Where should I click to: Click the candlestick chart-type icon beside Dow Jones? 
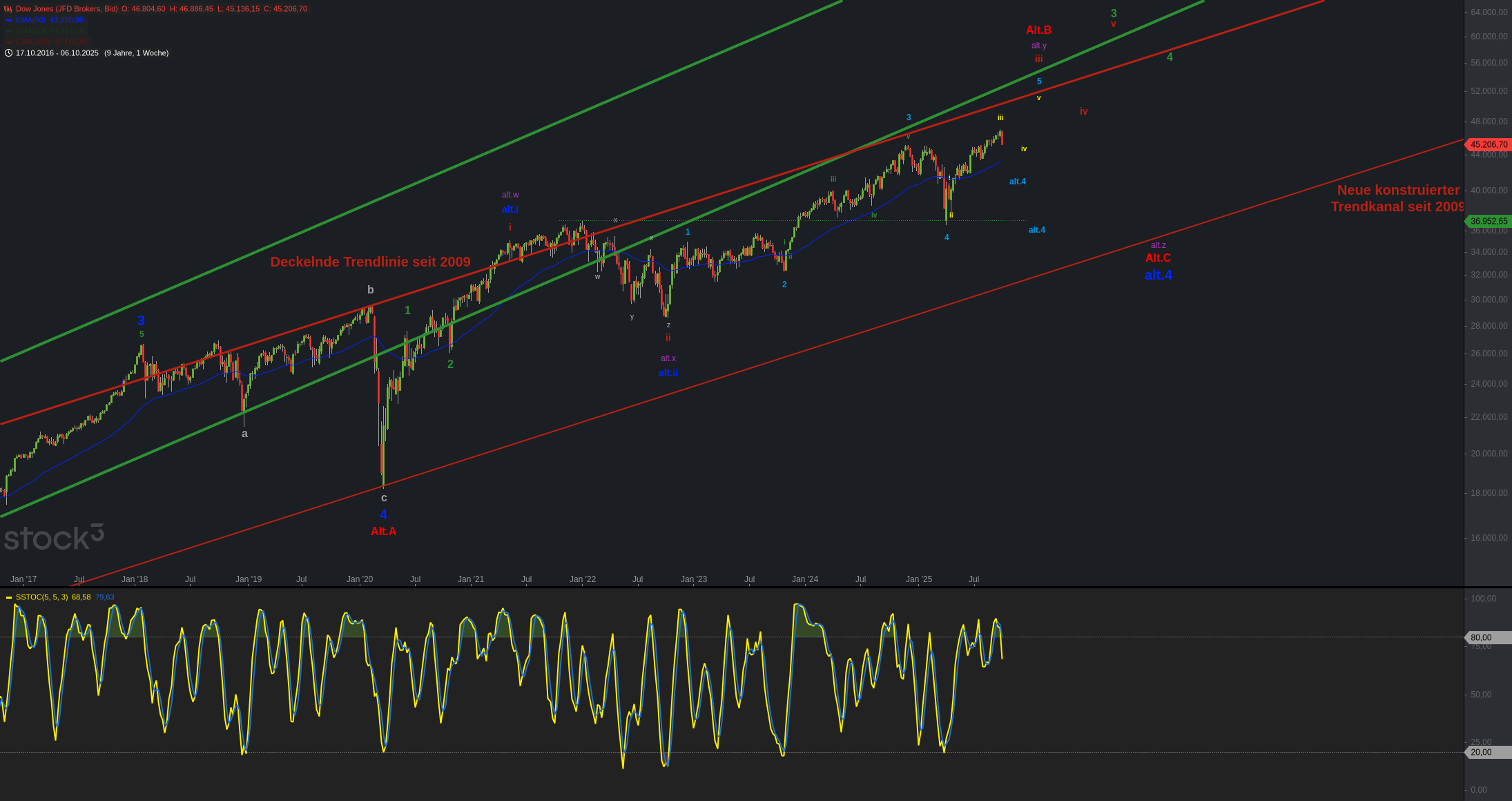(8, 9)
